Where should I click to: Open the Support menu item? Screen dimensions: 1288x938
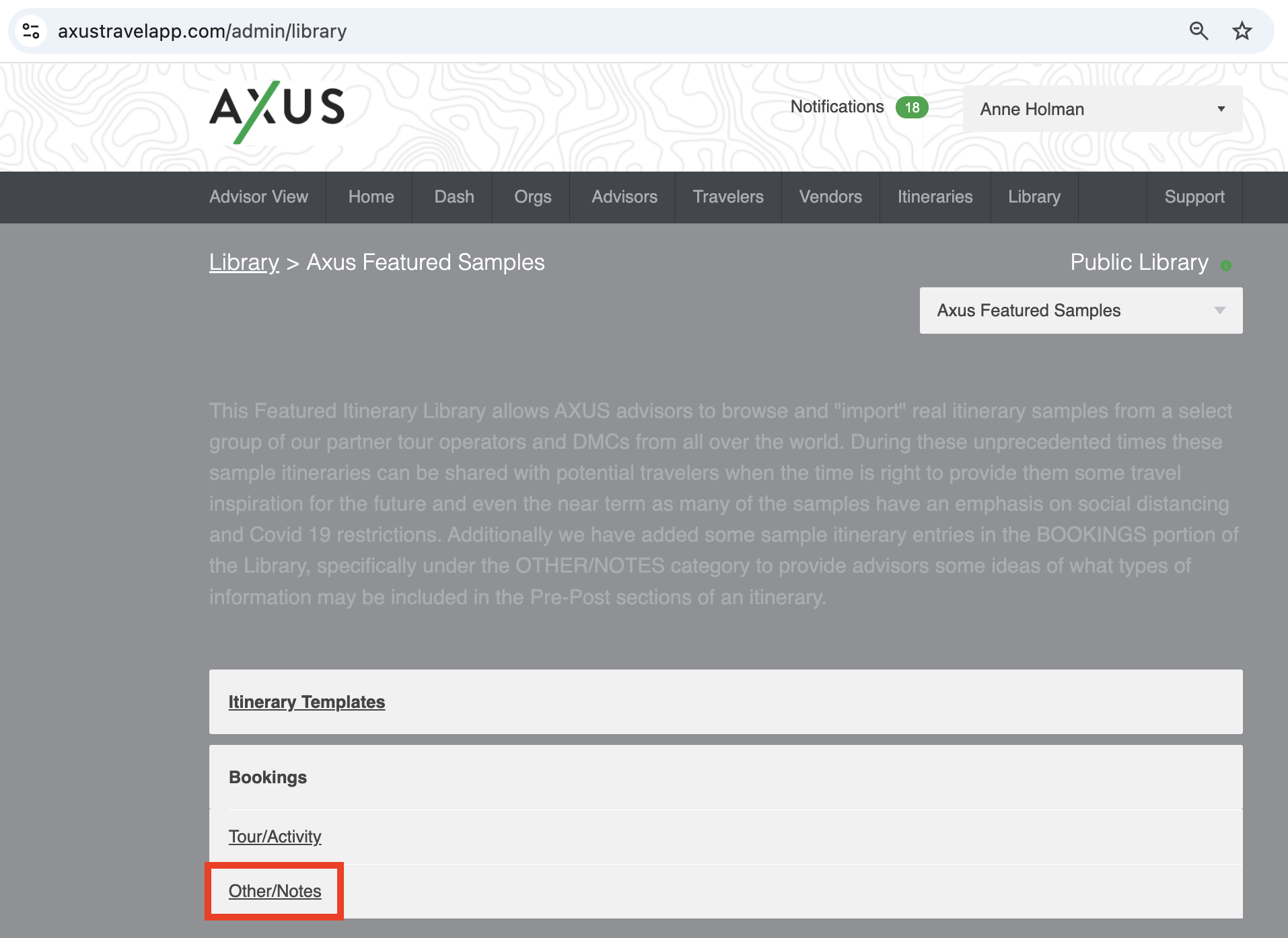click(1194, 197)
